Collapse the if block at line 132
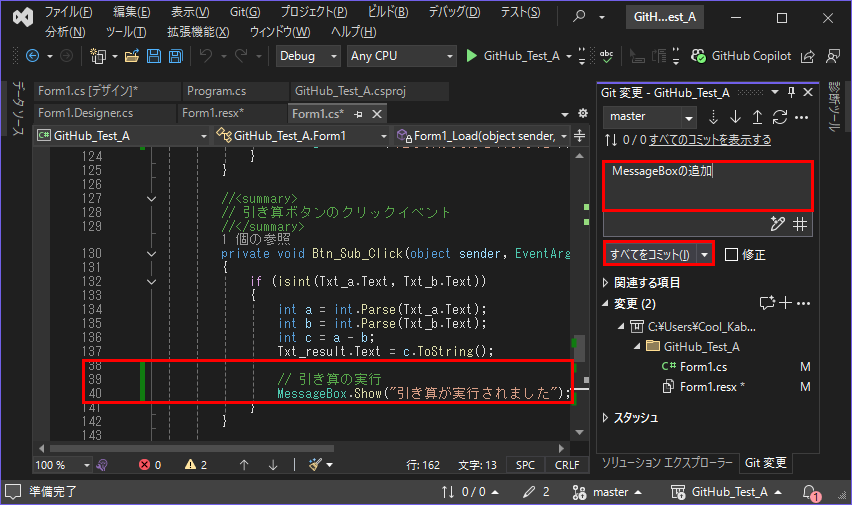Viewport: 852px width, 505px height. (x=152, y=282)
